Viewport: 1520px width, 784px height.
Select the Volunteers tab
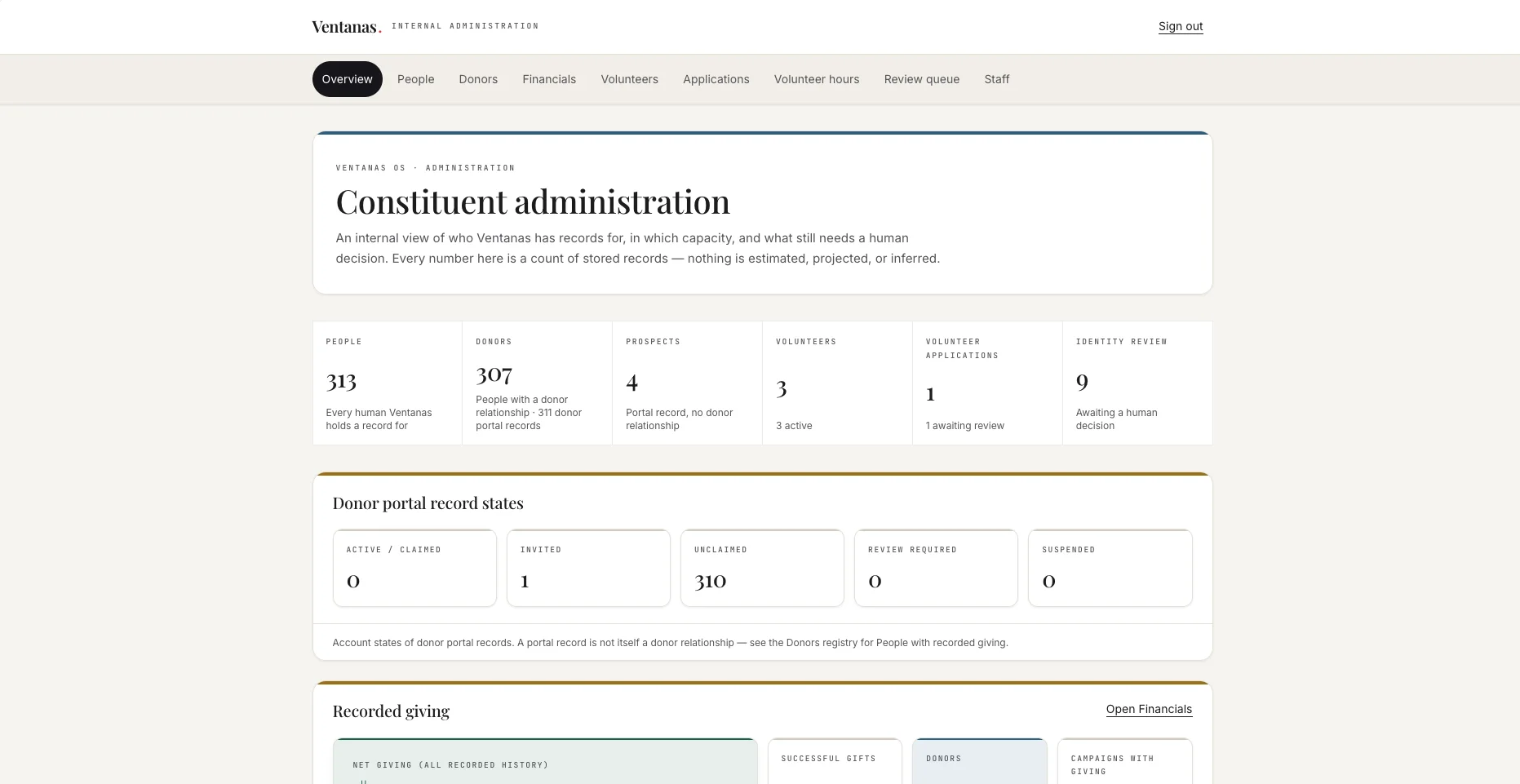click(629, 79)
